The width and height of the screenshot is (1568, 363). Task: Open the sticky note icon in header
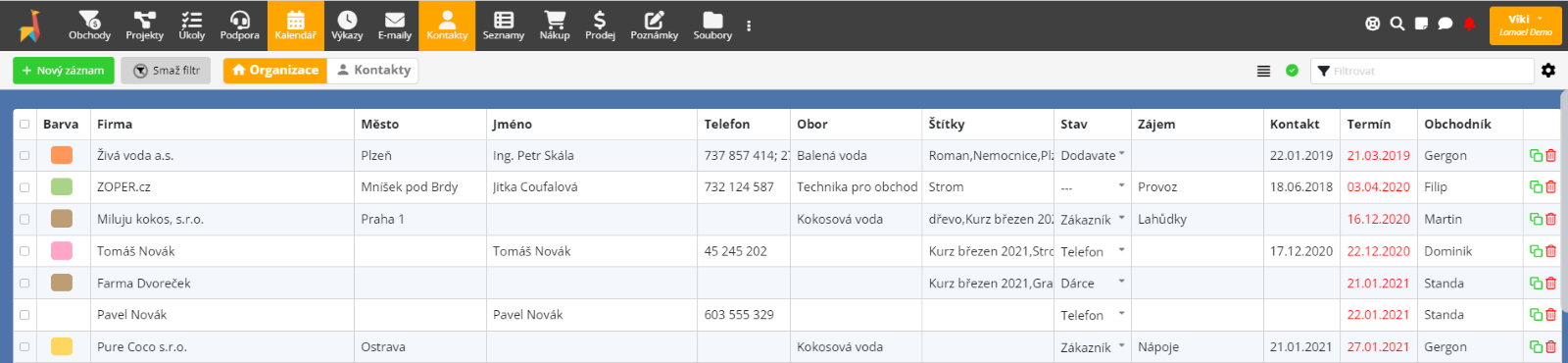1421,24
